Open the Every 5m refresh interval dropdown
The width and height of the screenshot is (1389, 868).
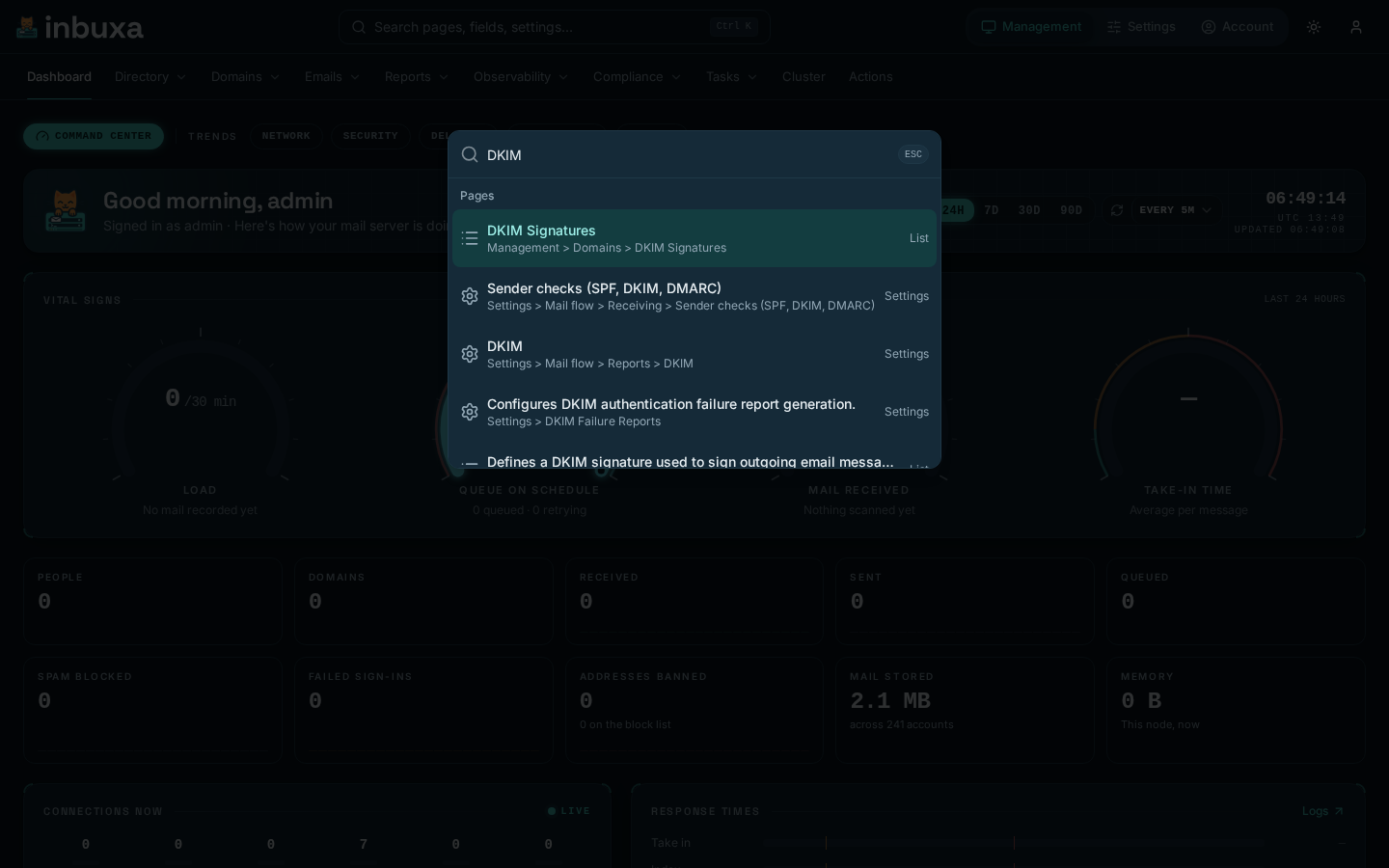pos(1175,210)
